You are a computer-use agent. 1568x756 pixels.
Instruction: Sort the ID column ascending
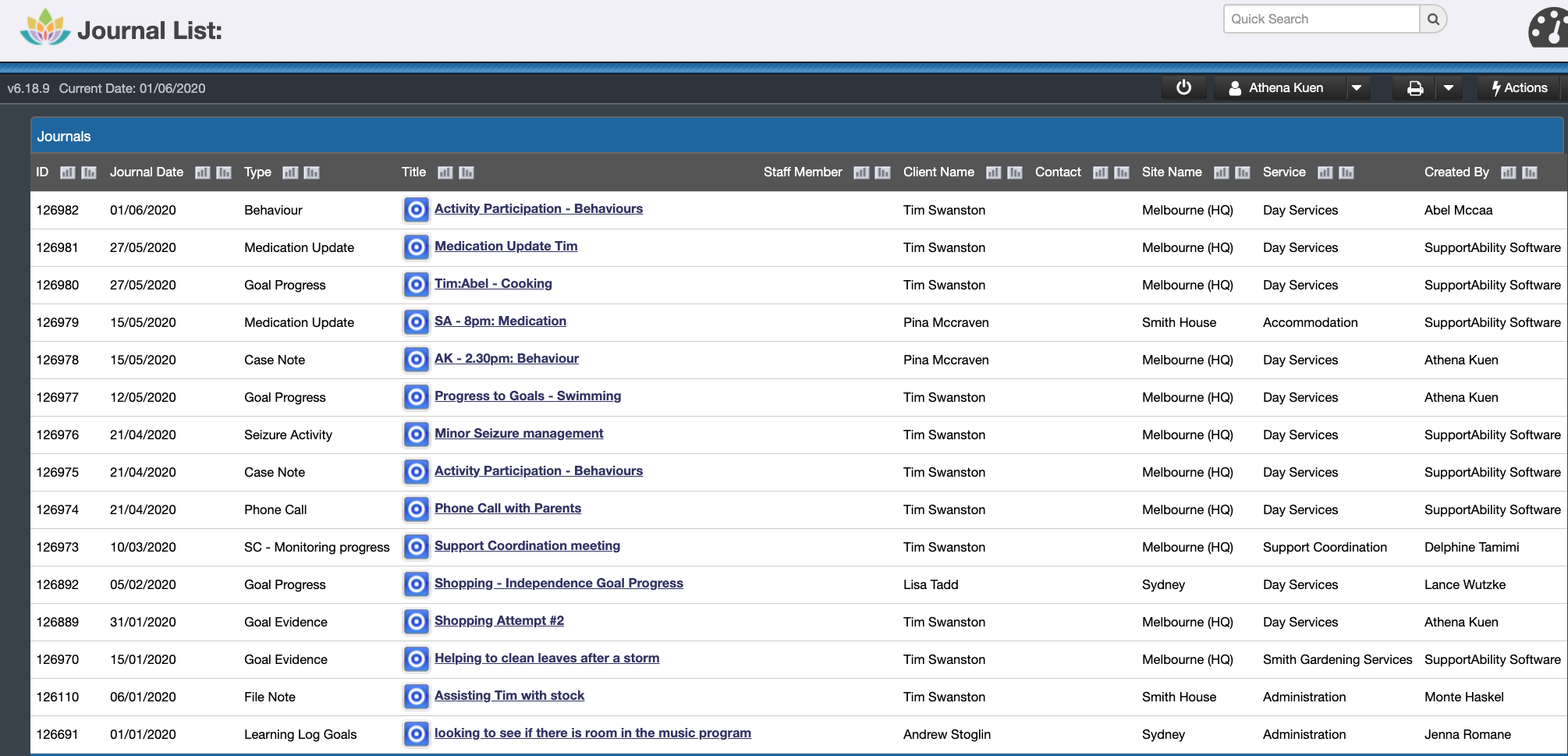point(67,172)
